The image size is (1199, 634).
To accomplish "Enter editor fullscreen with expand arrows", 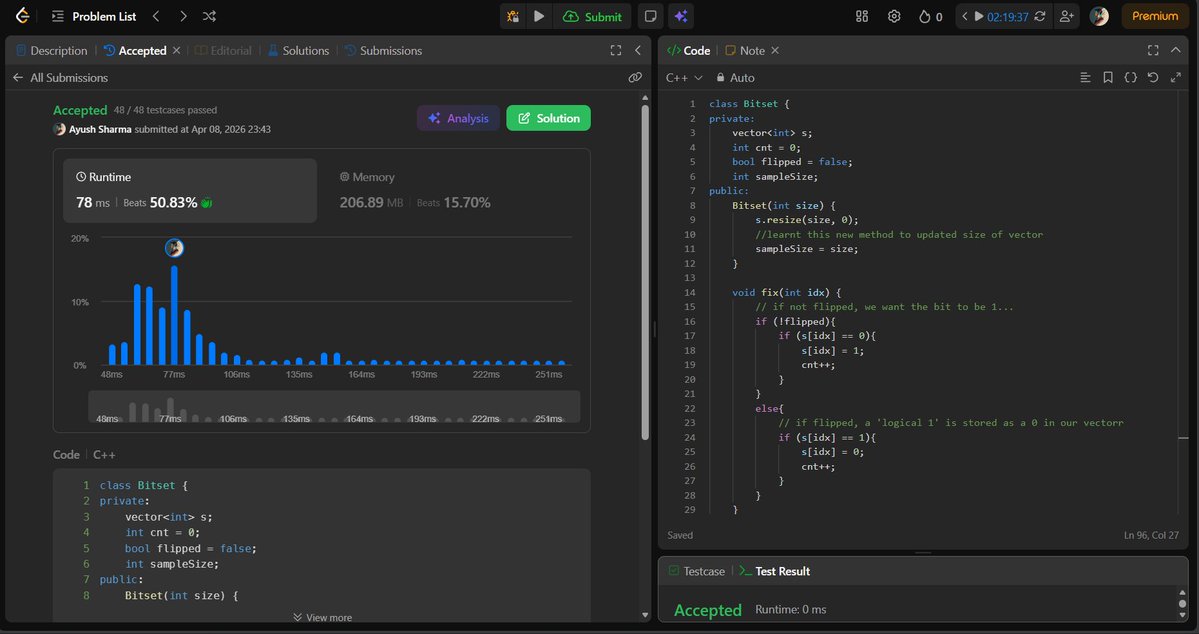I will [1176, 77].
